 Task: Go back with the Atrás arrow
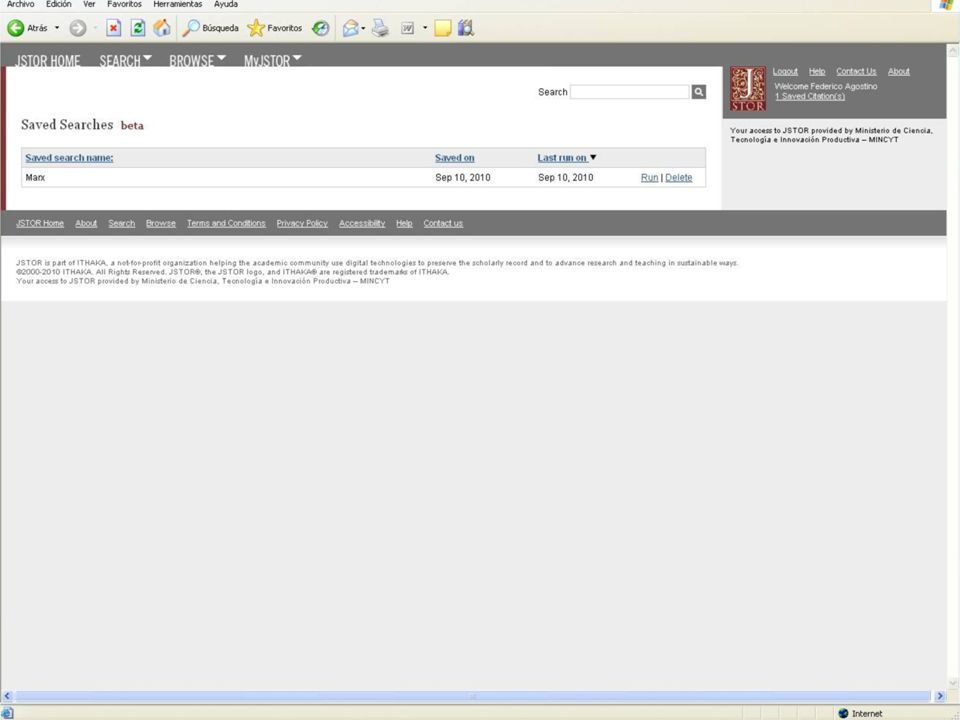[27, 28]
